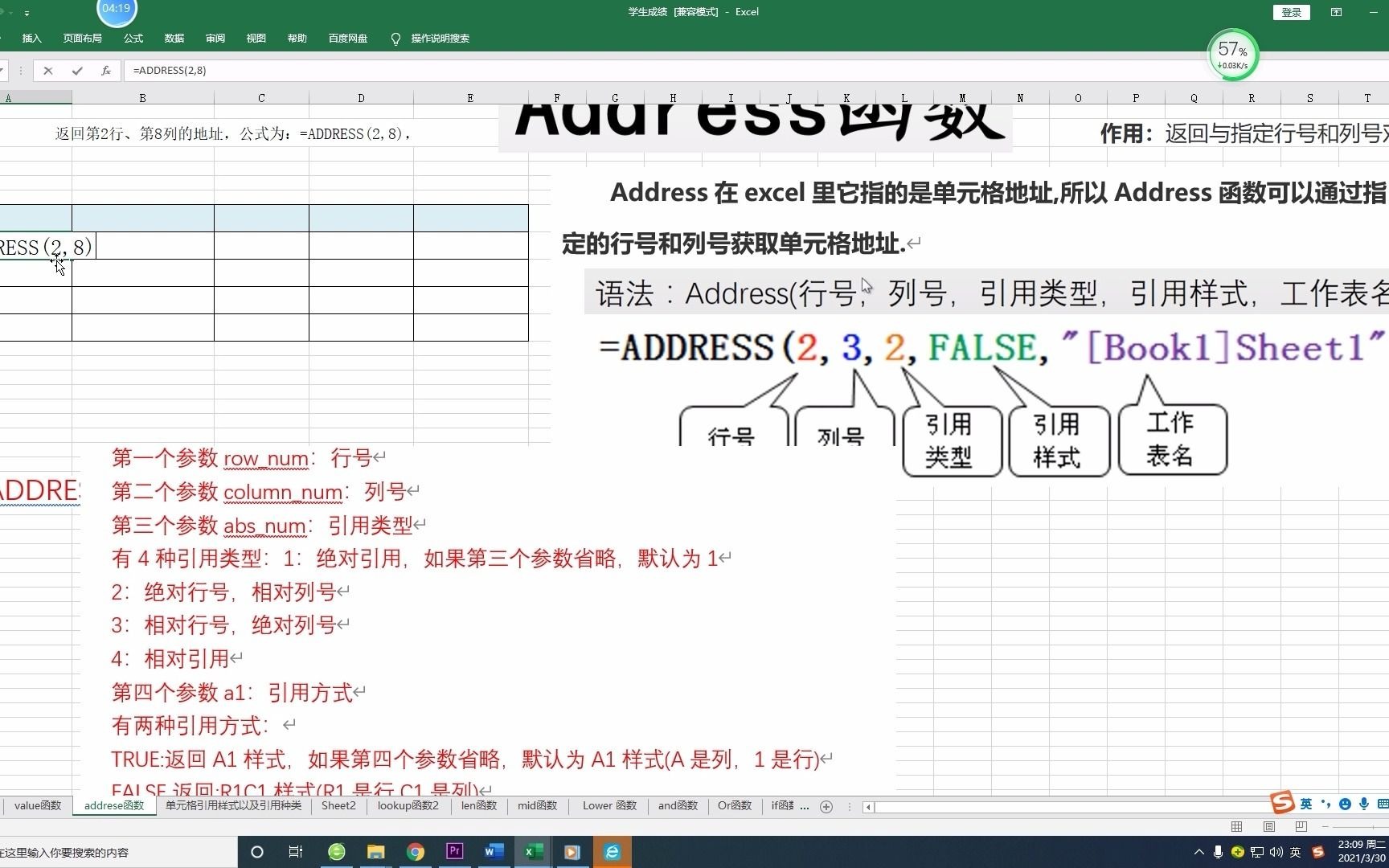Switch to the lookup函数2 sheet tab
This screenshot has width=1389, height=868.
408,806
